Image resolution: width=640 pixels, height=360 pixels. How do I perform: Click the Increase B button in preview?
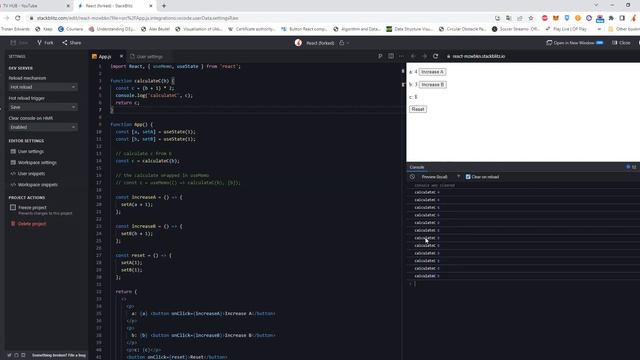[x=432, y=84]
